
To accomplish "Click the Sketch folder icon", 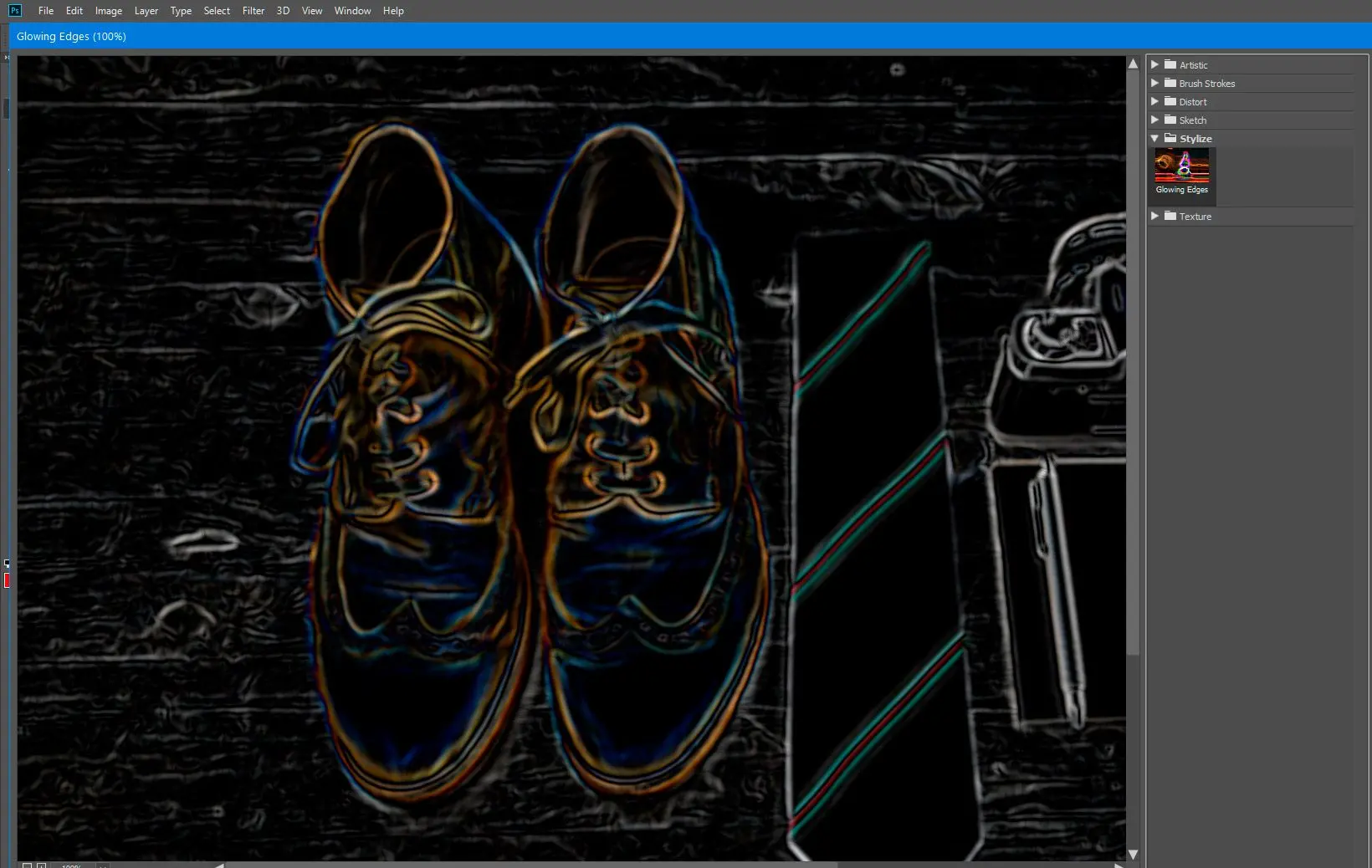I will tap(1170, 120).
